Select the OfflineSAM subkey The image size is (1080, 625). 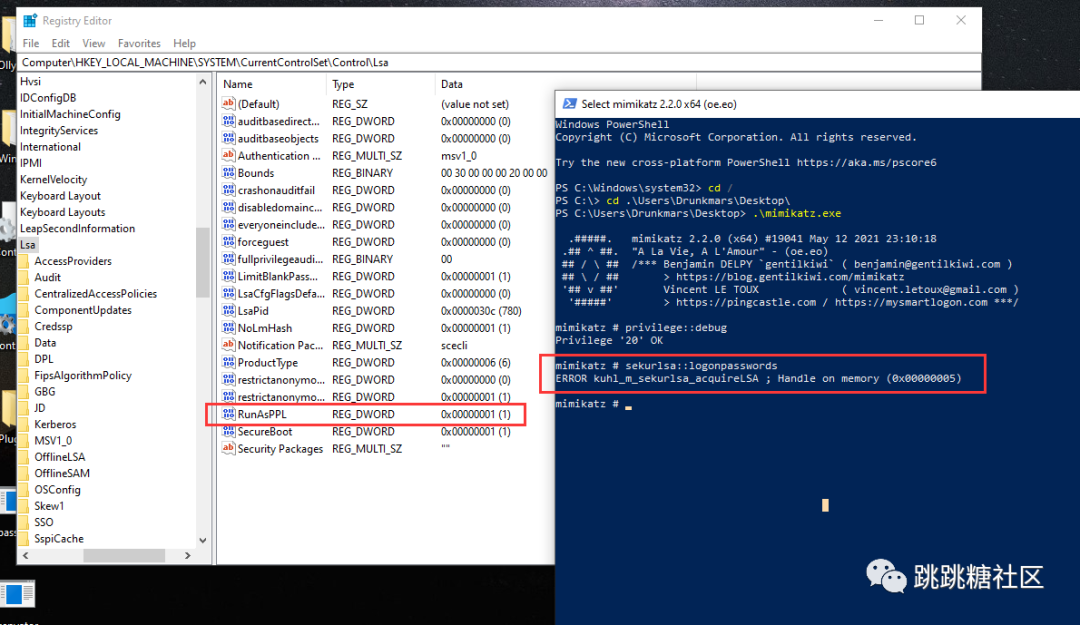tap(62, 473)
